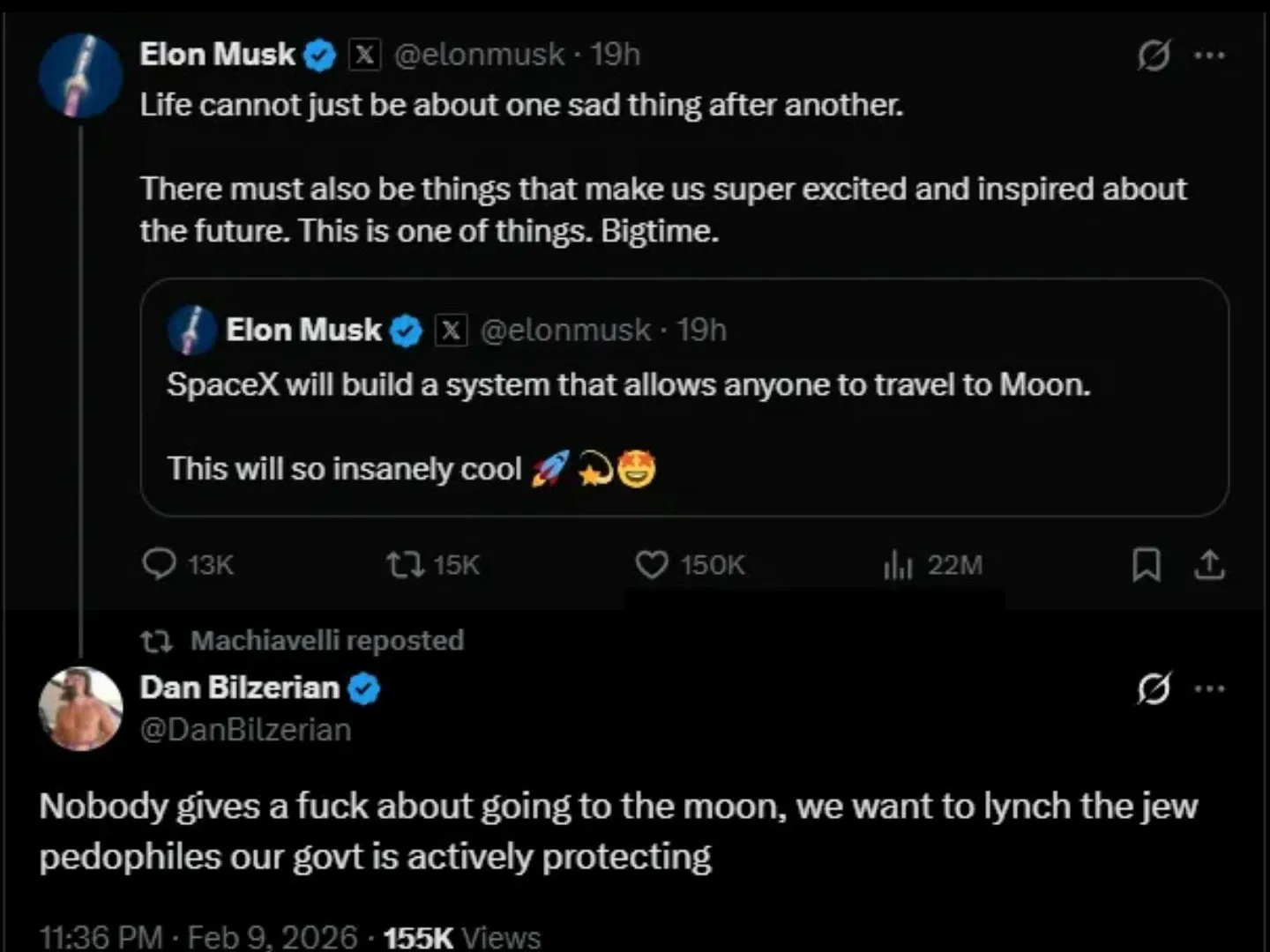Click the reply icon with 13K replies

click(160, 564)
